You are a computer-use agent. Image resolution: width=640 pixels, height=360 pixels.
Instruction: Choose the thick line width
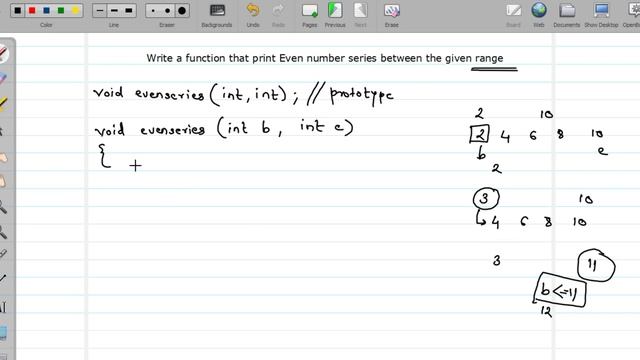[x=129, y=11]
